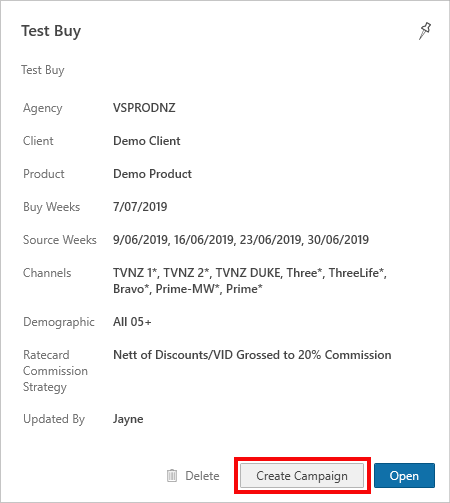The height and width of the screenshot is (503, 450).
Task: Click the Source Weeks dates list
Action: coord(241,240)
